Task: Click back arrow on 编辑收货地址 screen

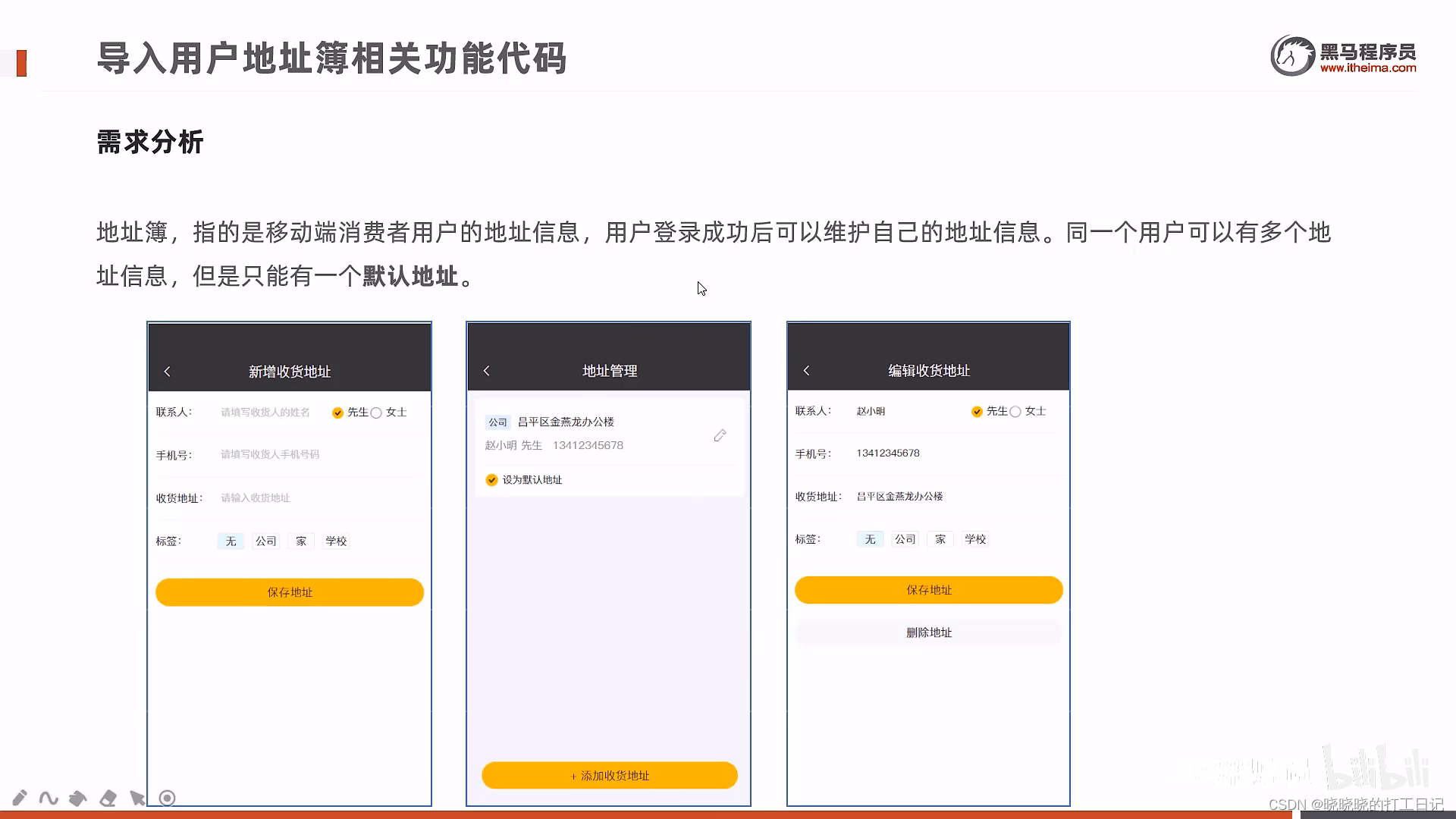Action: click(x=807, y=371)
